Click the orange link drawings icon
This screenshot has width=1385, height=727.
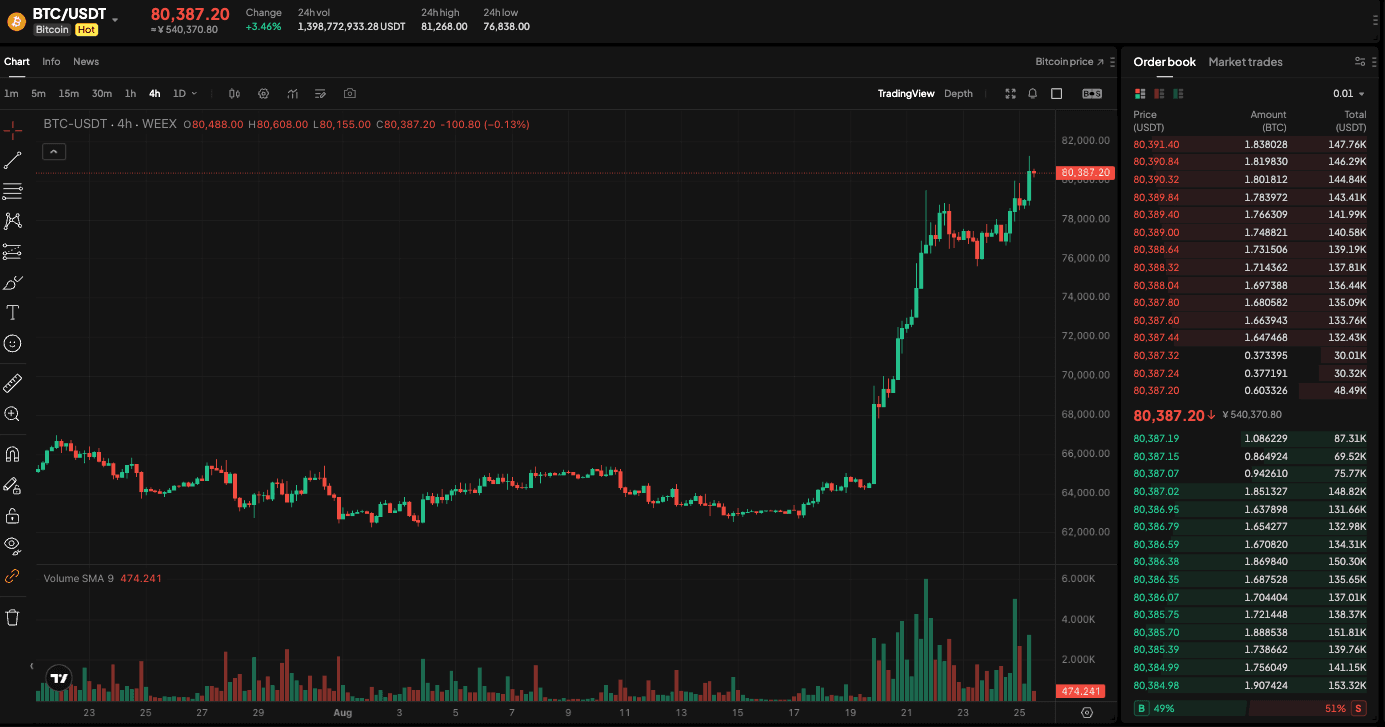(x=13, y=576)
